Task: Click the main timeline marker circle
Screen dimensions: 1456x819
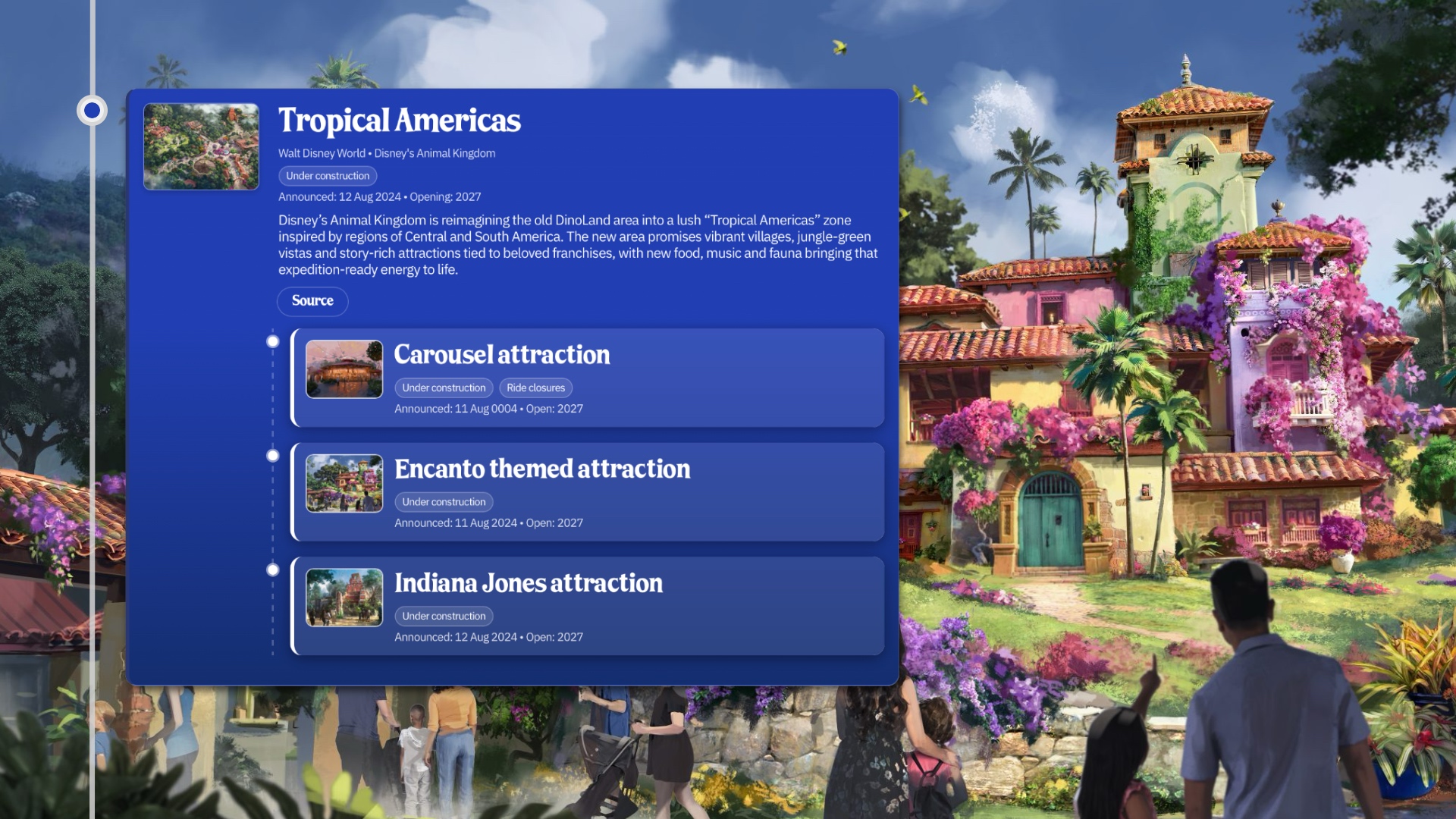Action: click(92, 111)
